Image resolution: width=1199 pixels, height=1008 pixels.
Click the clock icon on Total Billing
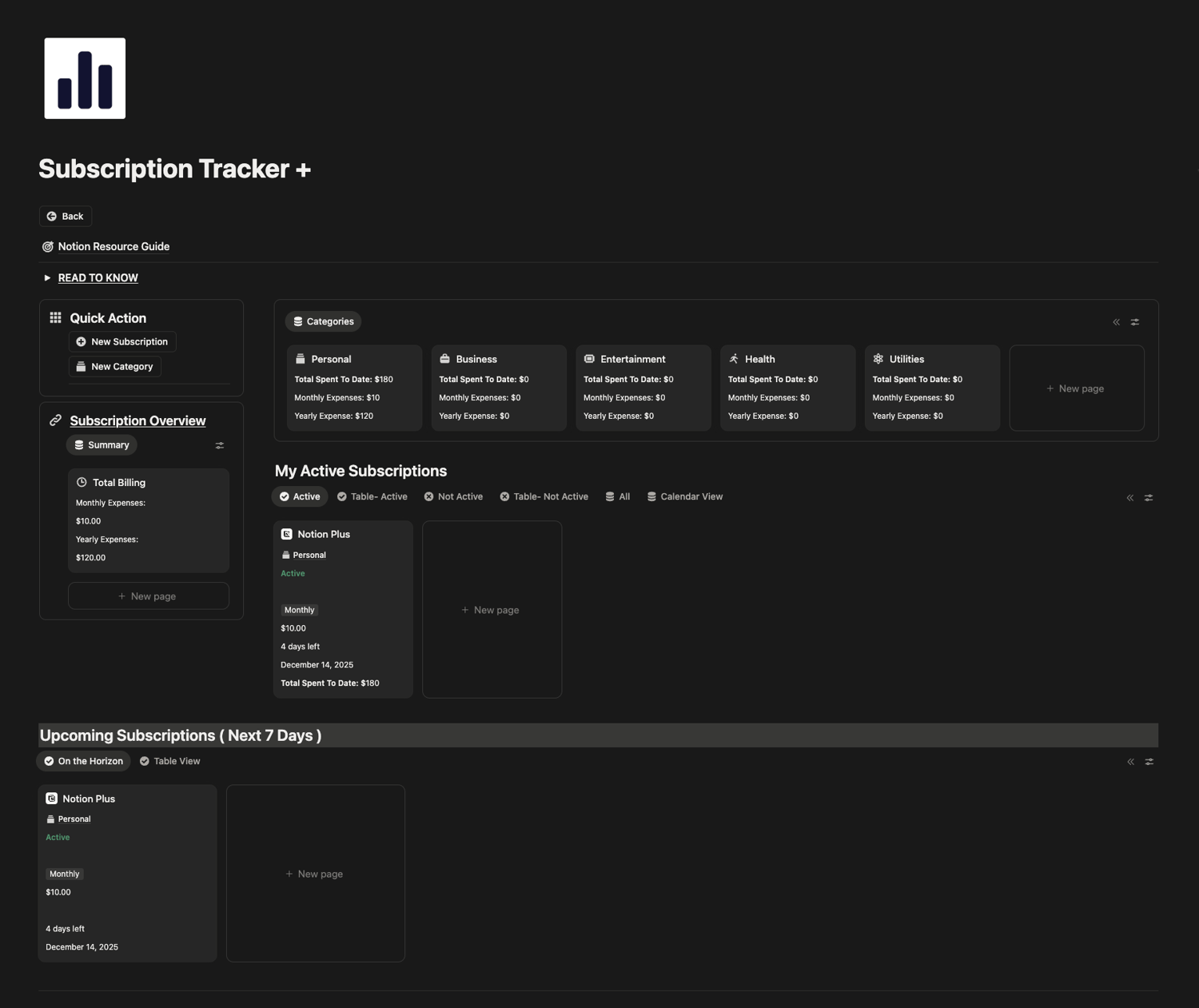click(82, 483)
